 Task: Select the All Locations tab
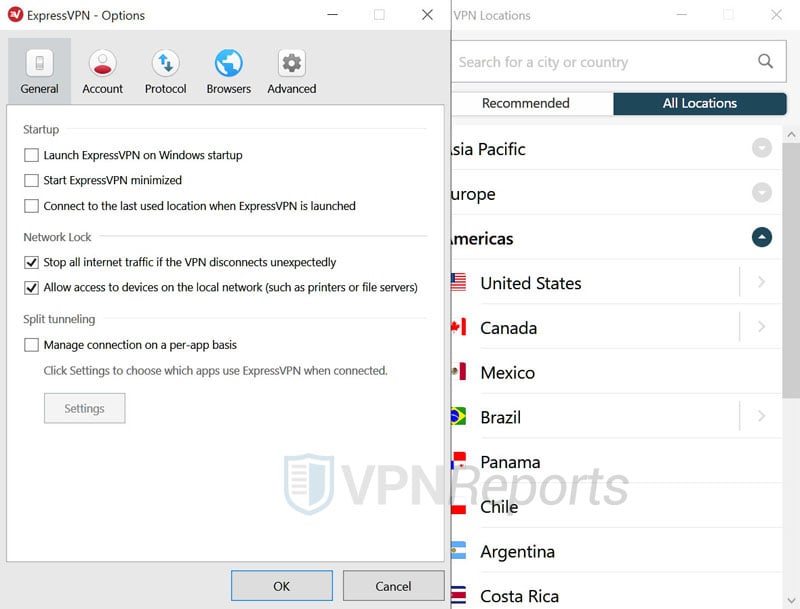pos(699,104)
